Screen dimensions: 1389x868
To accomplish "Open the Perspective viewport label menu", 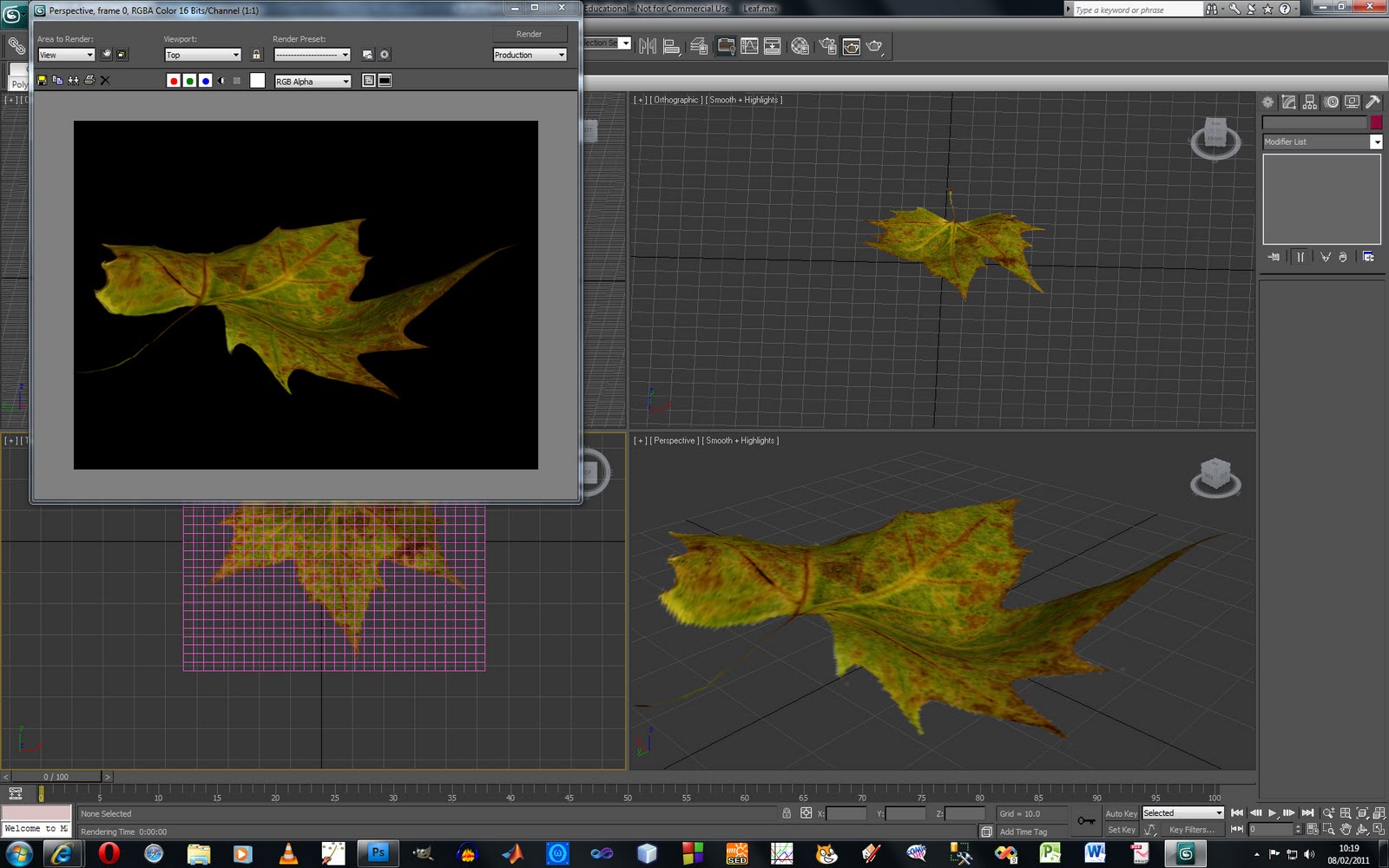I will pos(673,440).
